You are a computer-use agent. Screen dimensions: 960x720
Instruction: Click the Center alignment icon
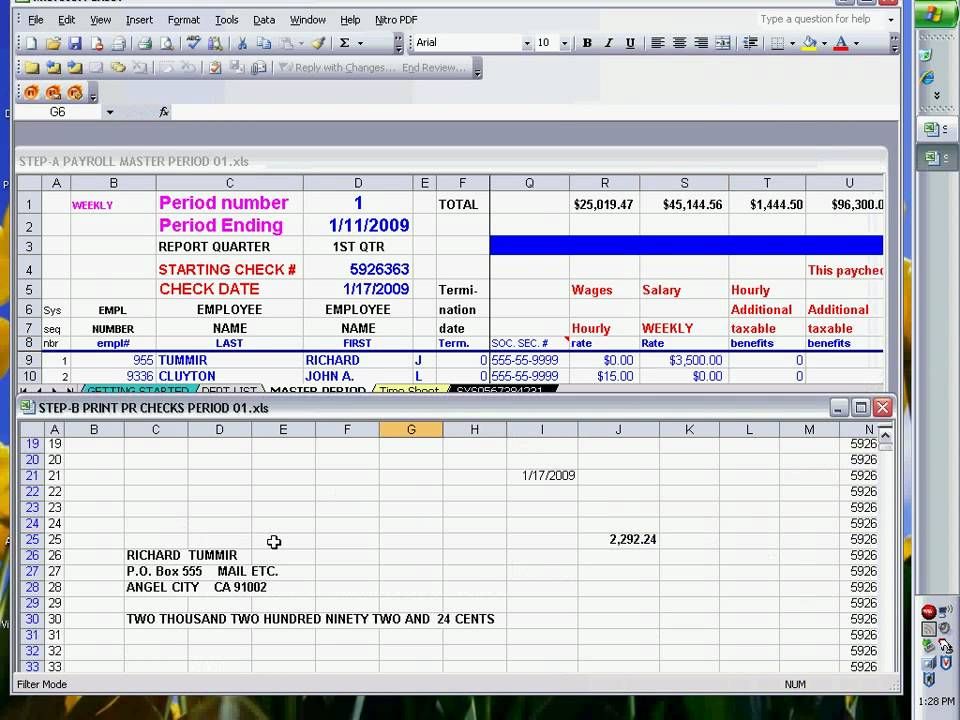coord(679,43)
